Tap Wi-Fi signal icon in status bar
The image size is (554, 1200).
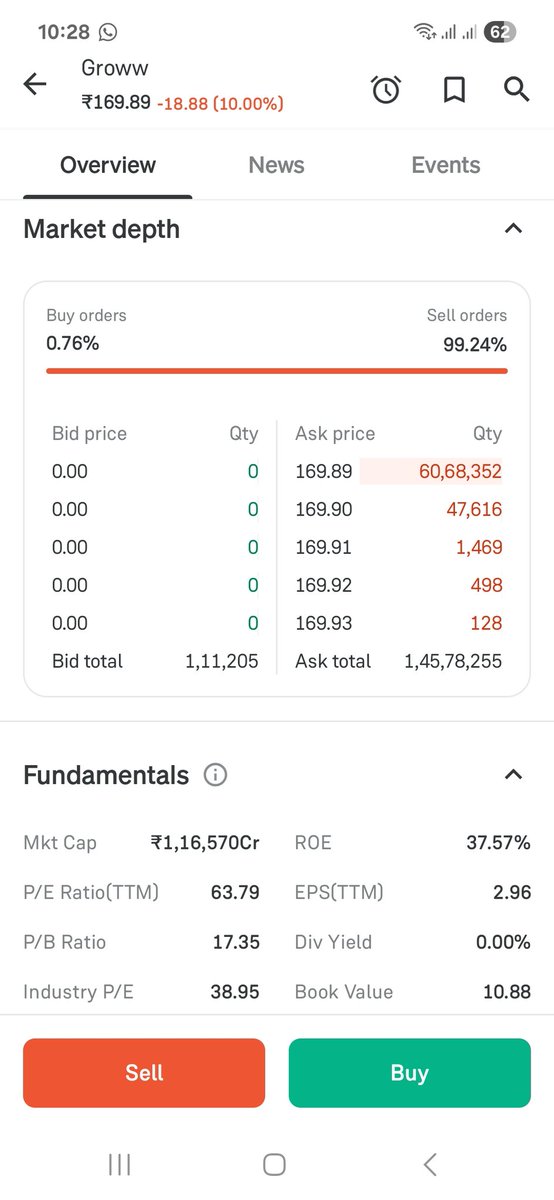tap(424, 32)
